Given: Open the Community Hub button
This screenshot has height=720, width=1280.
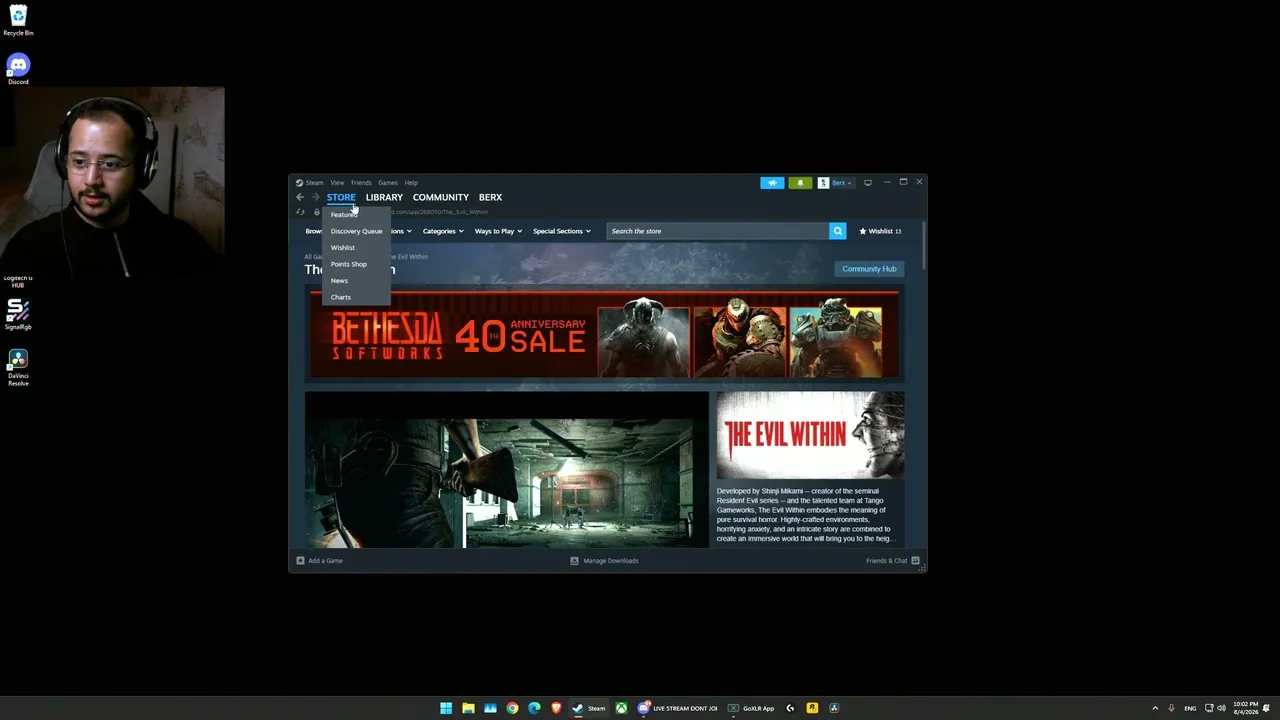Looking at the screenshot, I should click(x=869, y=269).
